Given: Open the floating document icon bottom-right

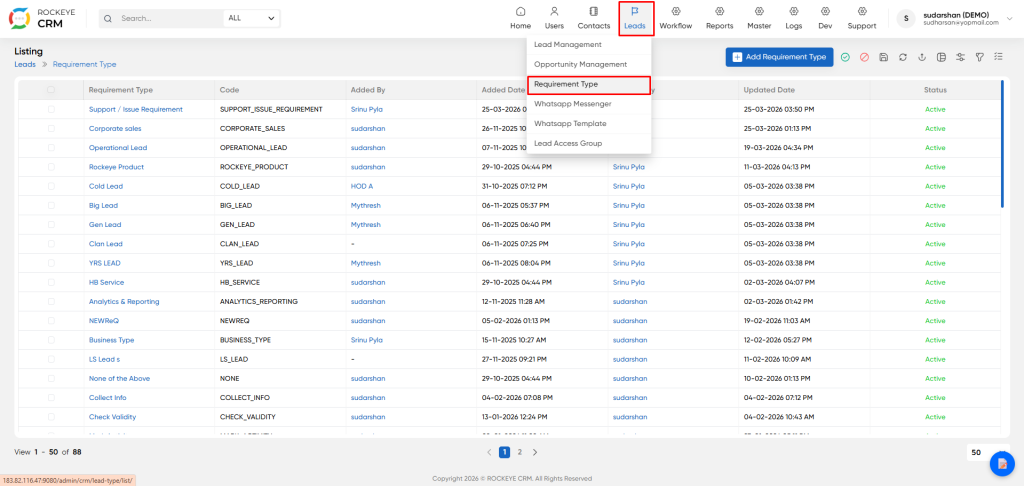Looking at the screenshot, I should coord(1002,464).
